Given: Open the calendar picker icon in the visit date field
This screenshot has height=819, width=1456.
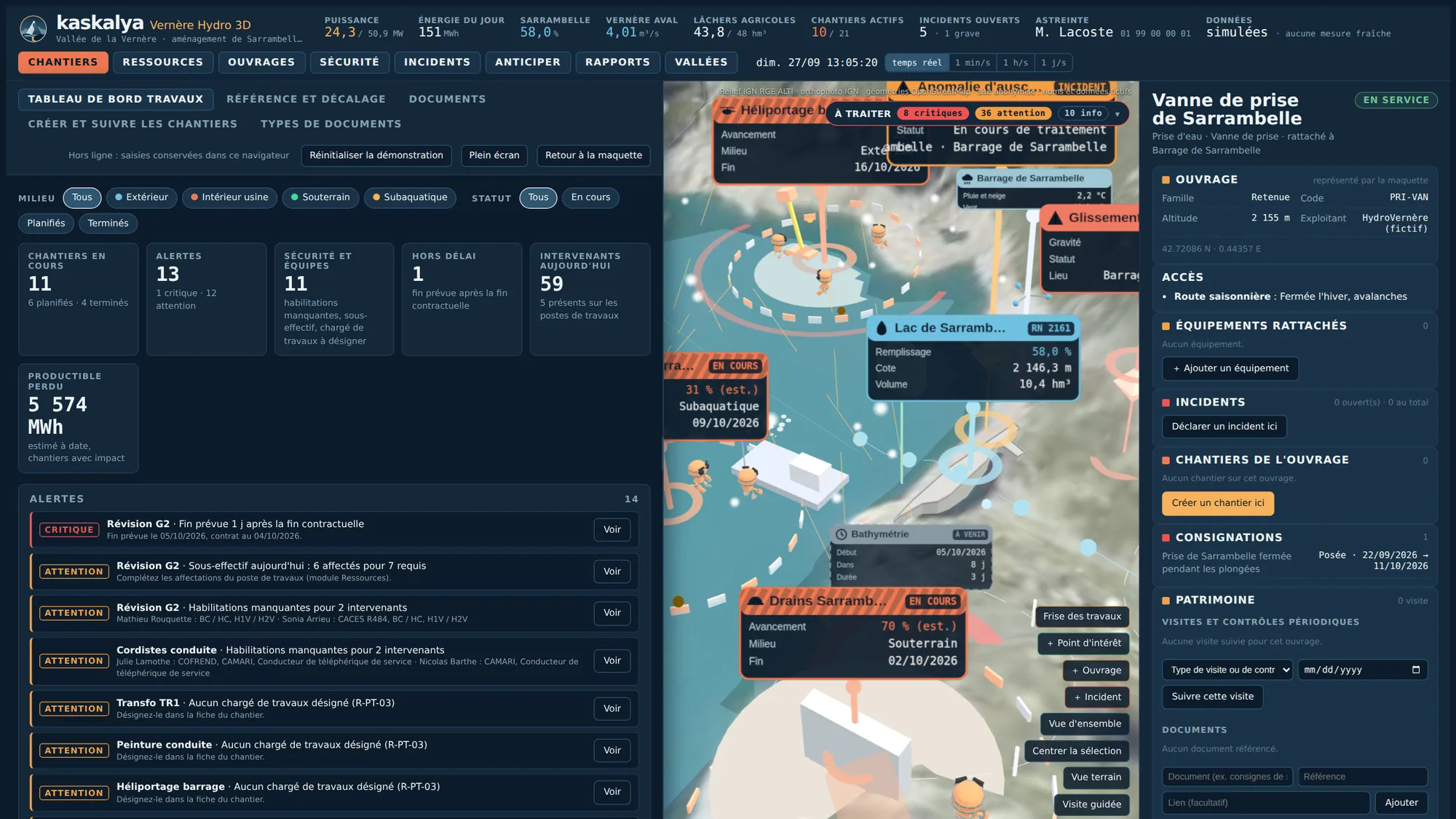Looking at the screenshot, I should pyautogui.click(x=1415, y=670).
